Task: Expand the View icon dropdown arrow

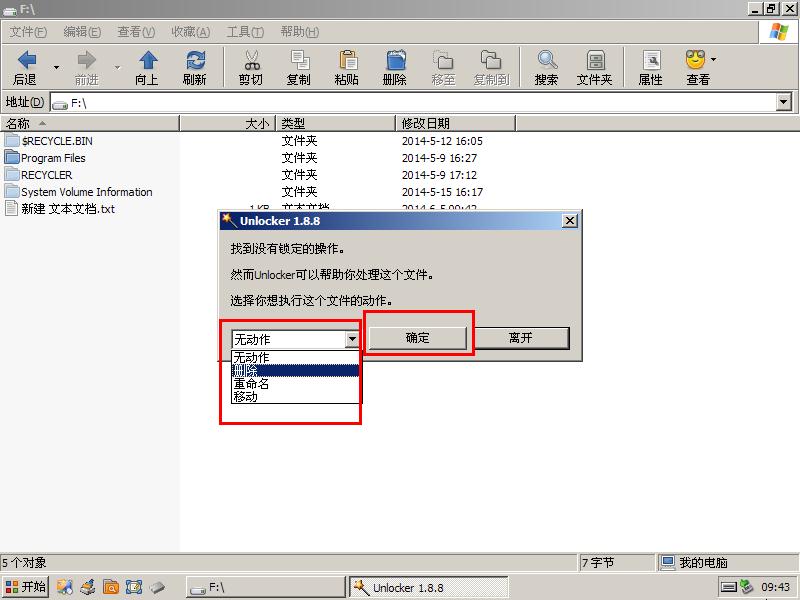Action: tap(713, 59)
